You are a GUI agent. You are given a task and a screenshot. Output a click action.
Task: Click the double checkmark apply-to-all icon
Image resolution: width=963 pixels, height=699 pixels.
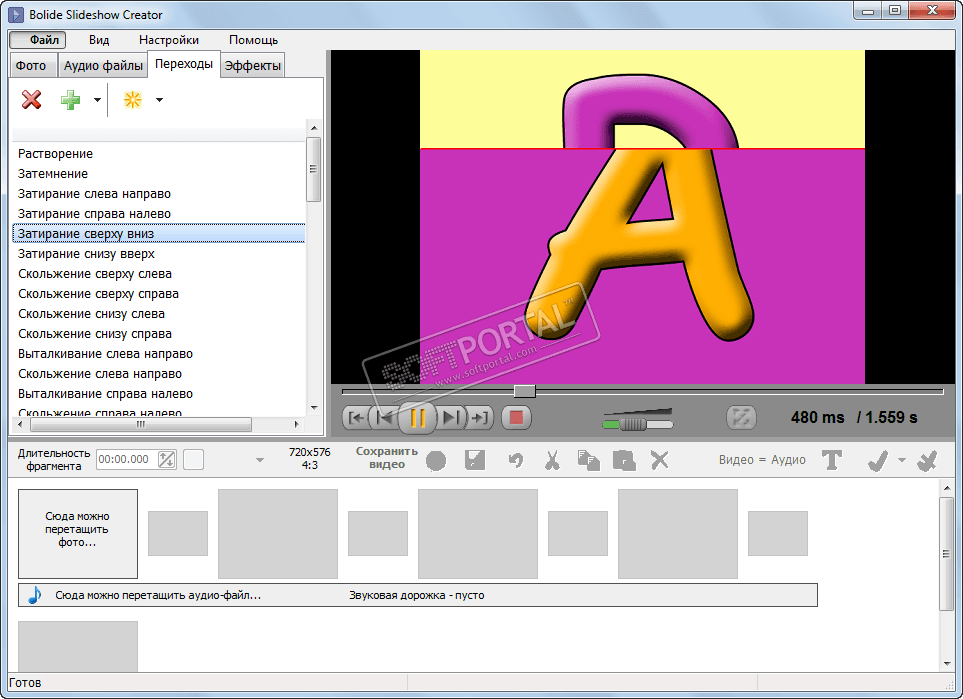(927, 460)
